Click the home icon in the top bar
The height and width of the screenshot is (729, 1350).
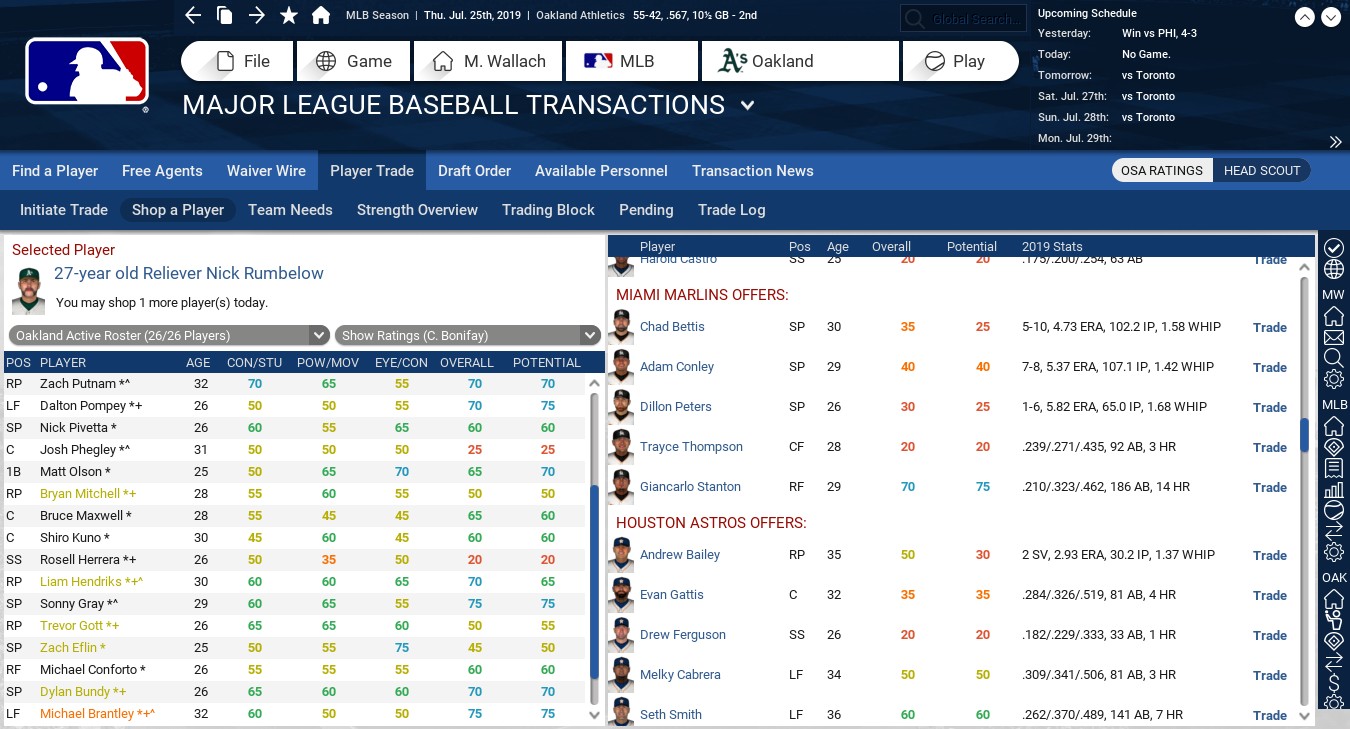click(321, 15)
